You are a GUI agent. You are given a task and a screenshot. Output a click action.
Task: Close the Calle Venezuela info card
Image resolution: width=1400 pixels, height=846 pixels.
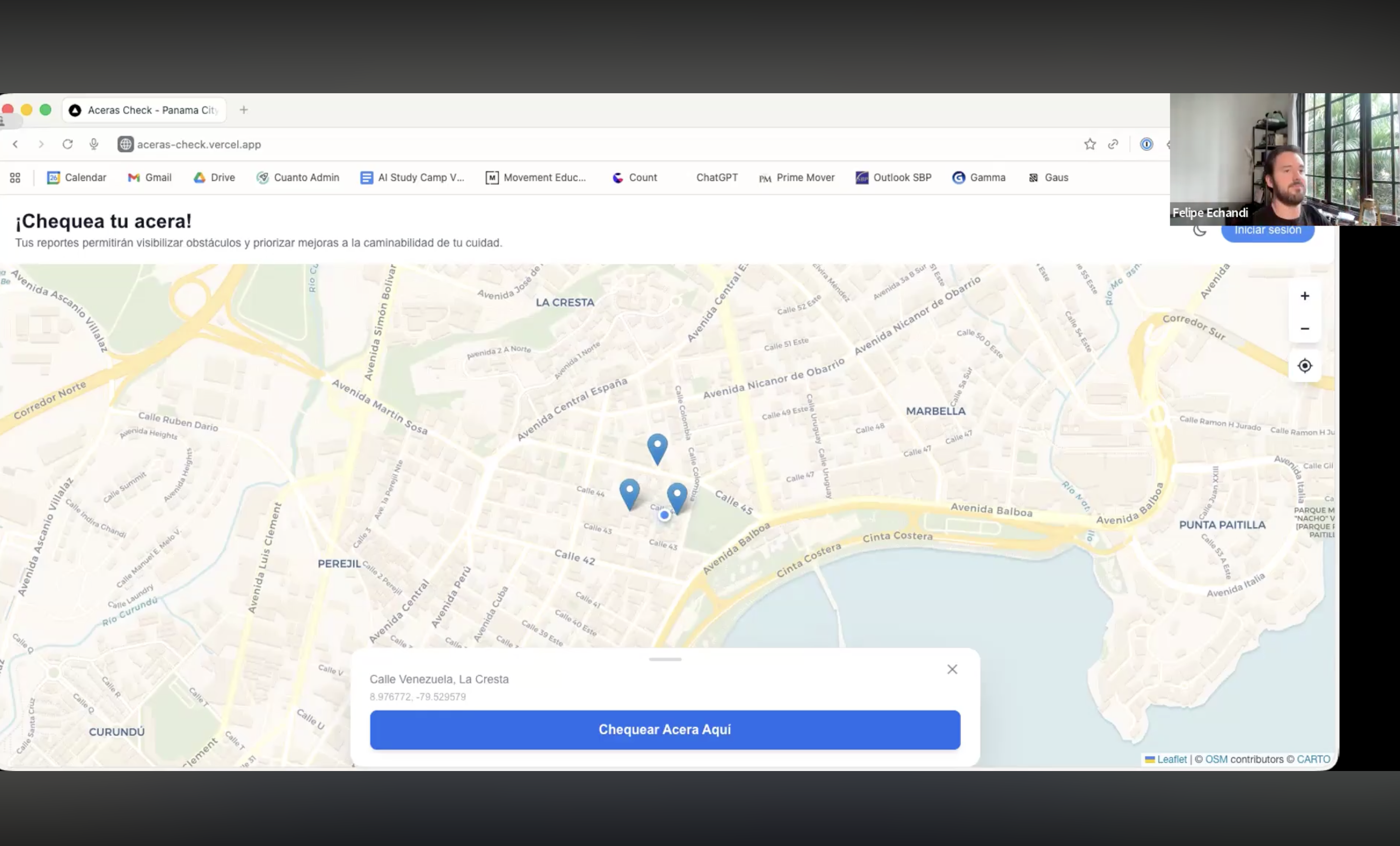pos(952,669)
